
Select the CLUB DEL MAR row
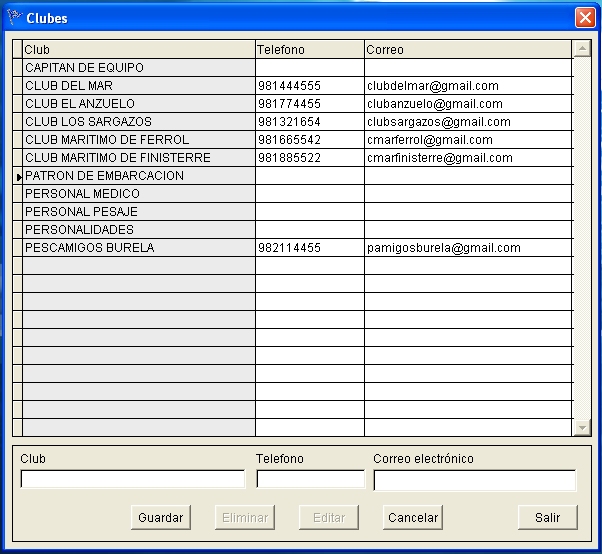pyautogui.click(x=138, y=86)
